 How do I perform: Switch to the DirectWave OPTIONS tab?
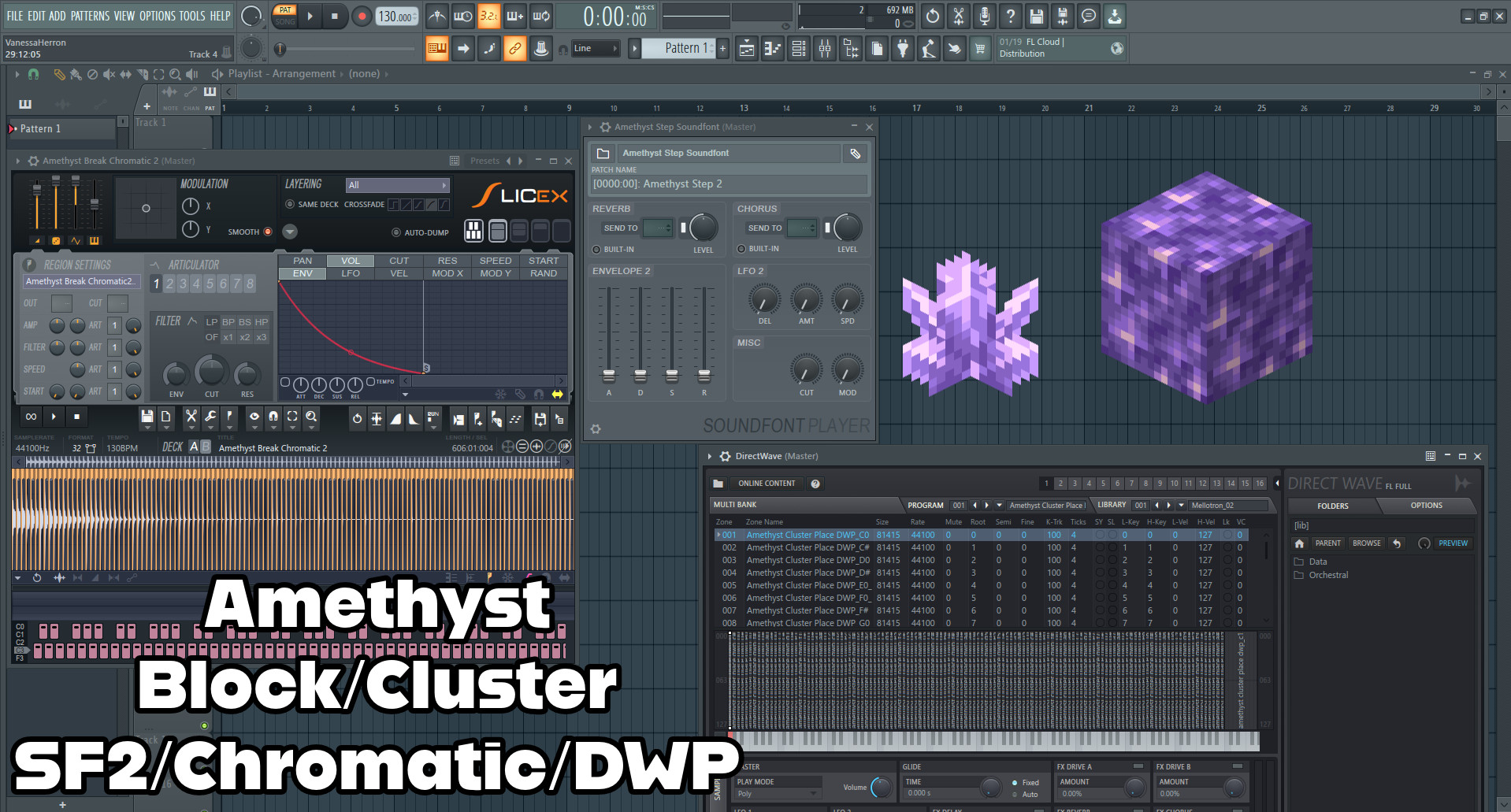[x=1427, y=506]
